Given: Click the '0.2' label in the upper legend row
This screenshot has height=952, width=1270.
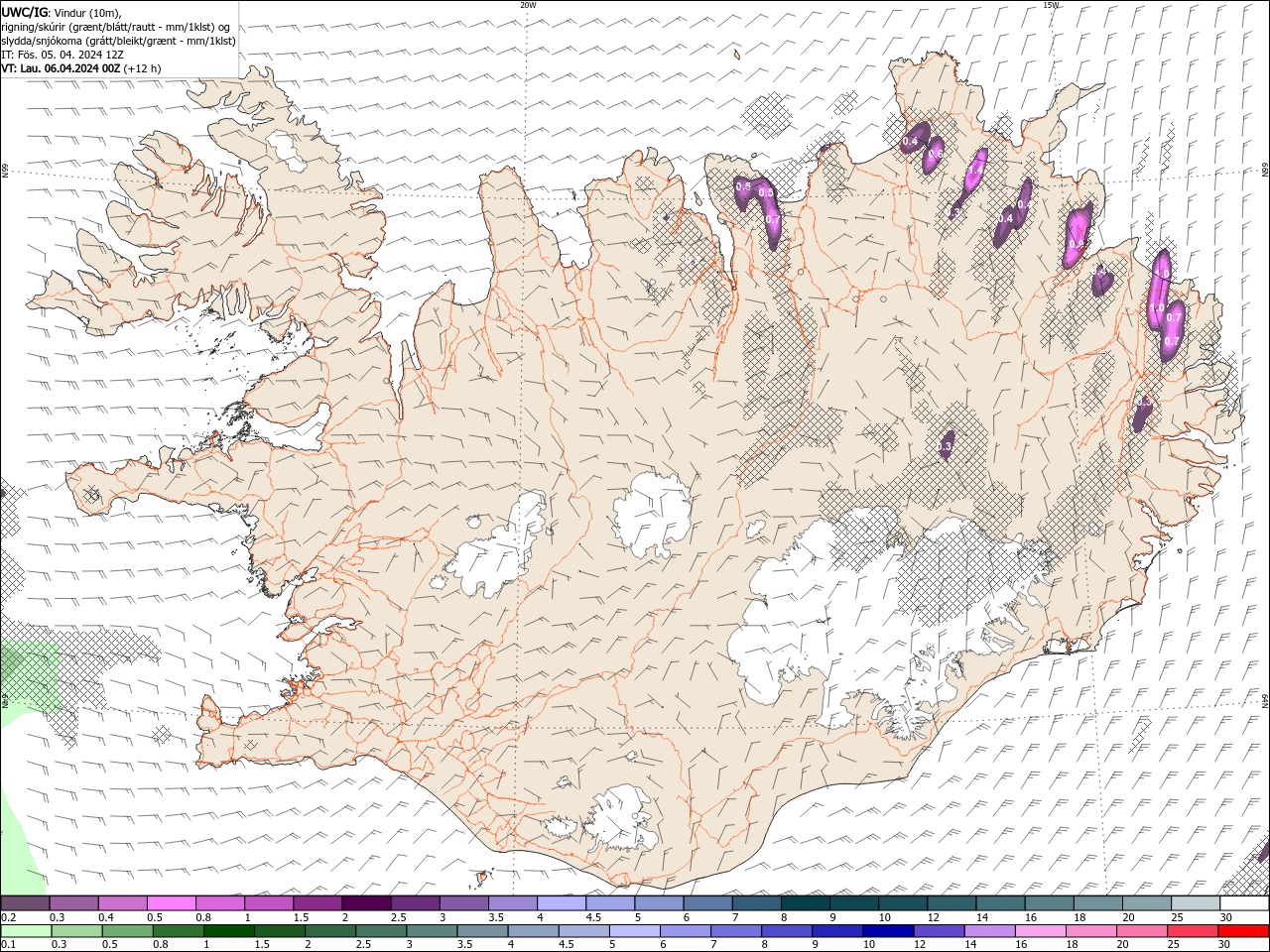Looking at the screenshot, I should (x=8, y=917).
